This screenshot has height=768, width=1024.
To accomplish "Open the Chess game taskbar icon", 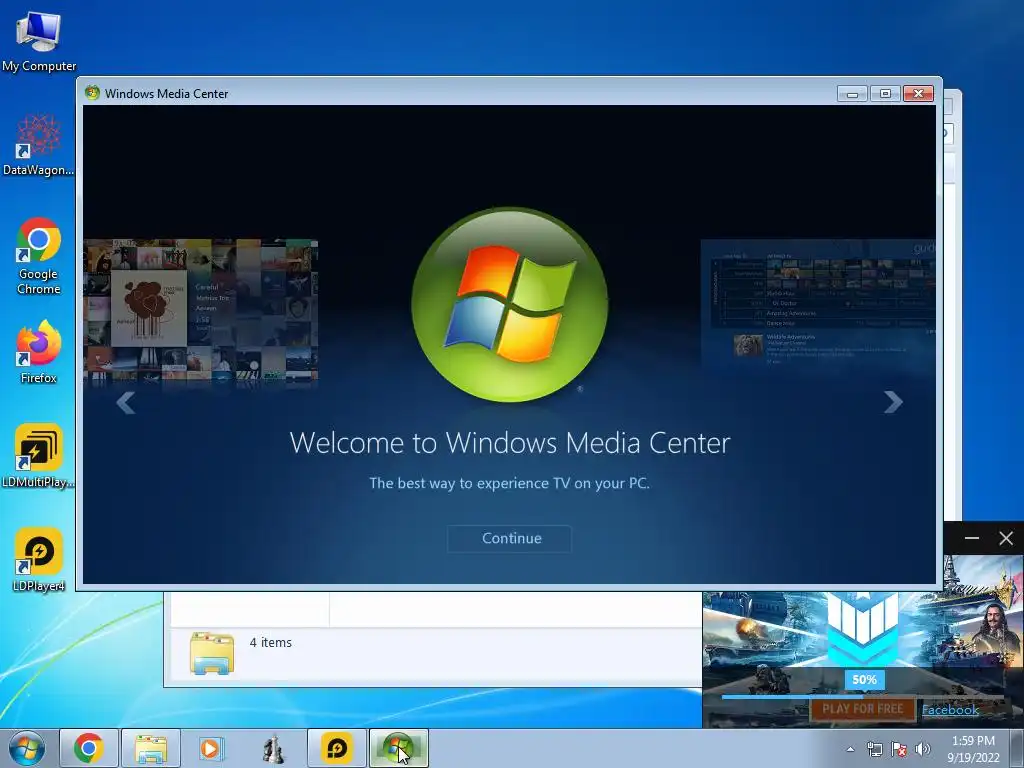I will (273, 748).
